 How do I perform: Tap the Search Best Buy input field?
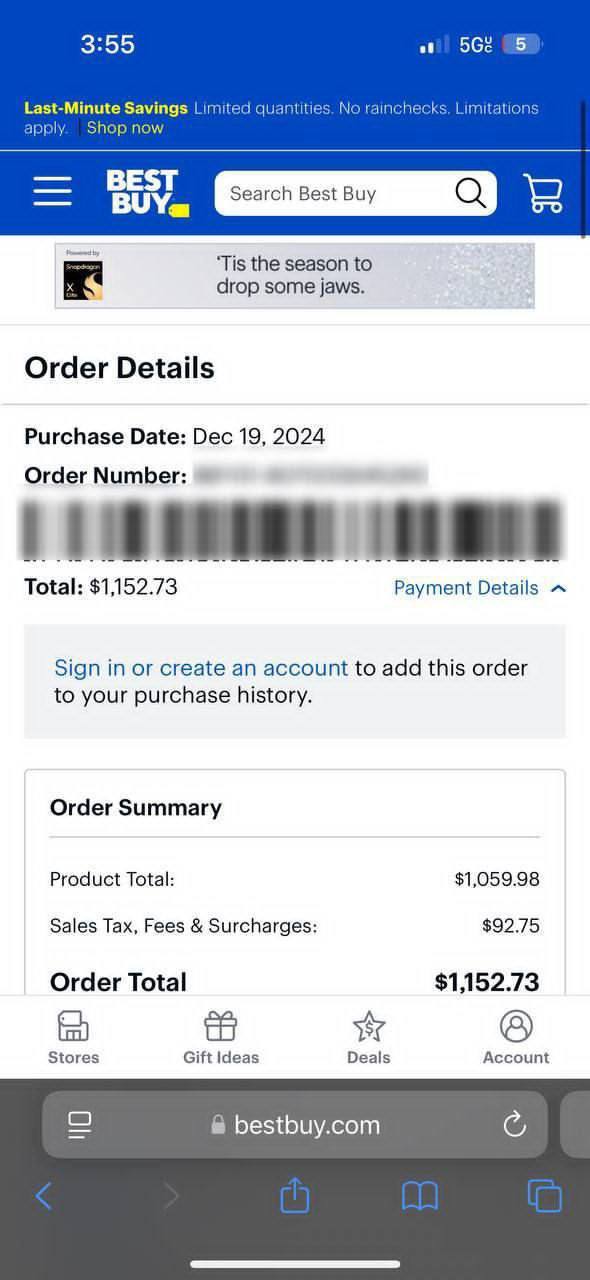point(330,192)
